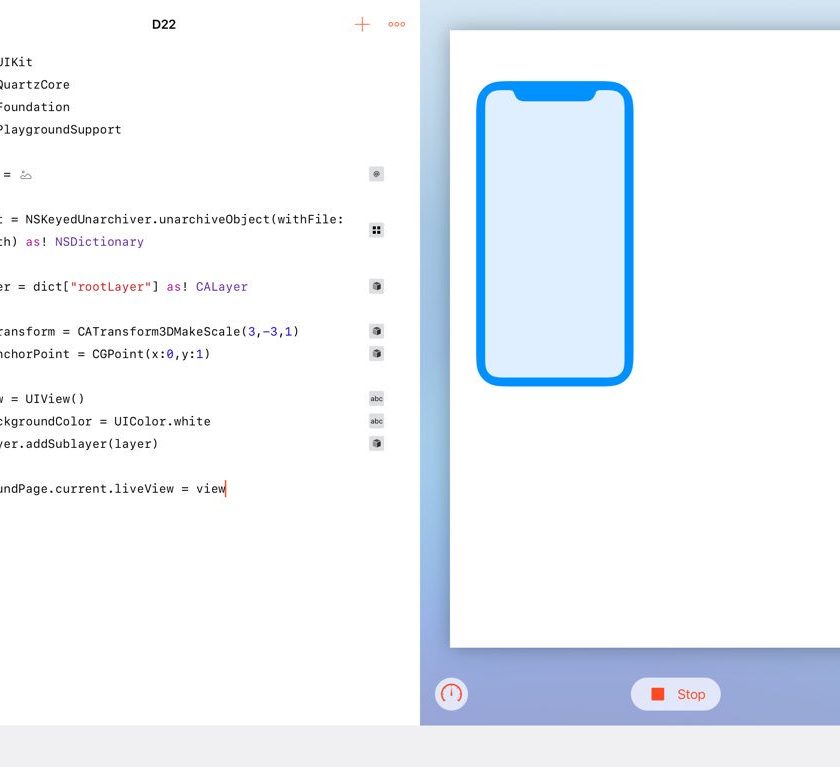Click the blue phone outline in live view

(555, 234)
